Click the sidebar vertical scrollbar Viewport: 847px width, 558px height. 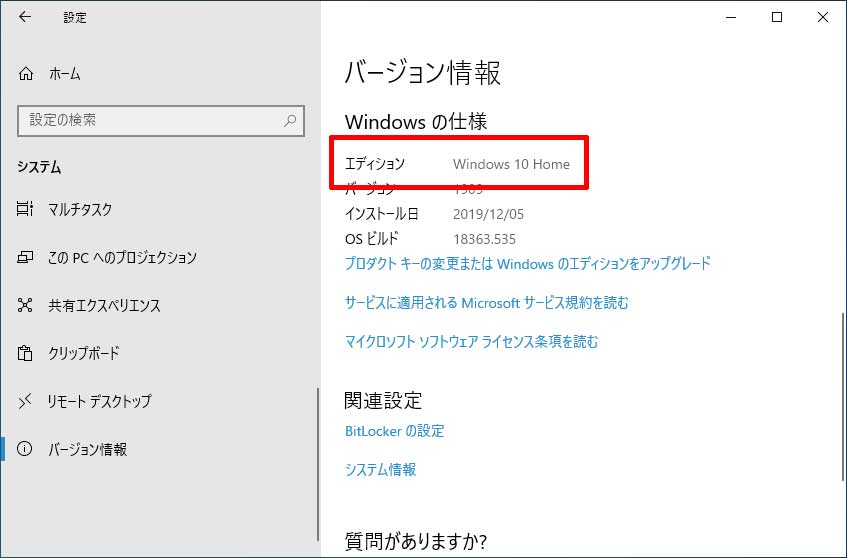318,465
